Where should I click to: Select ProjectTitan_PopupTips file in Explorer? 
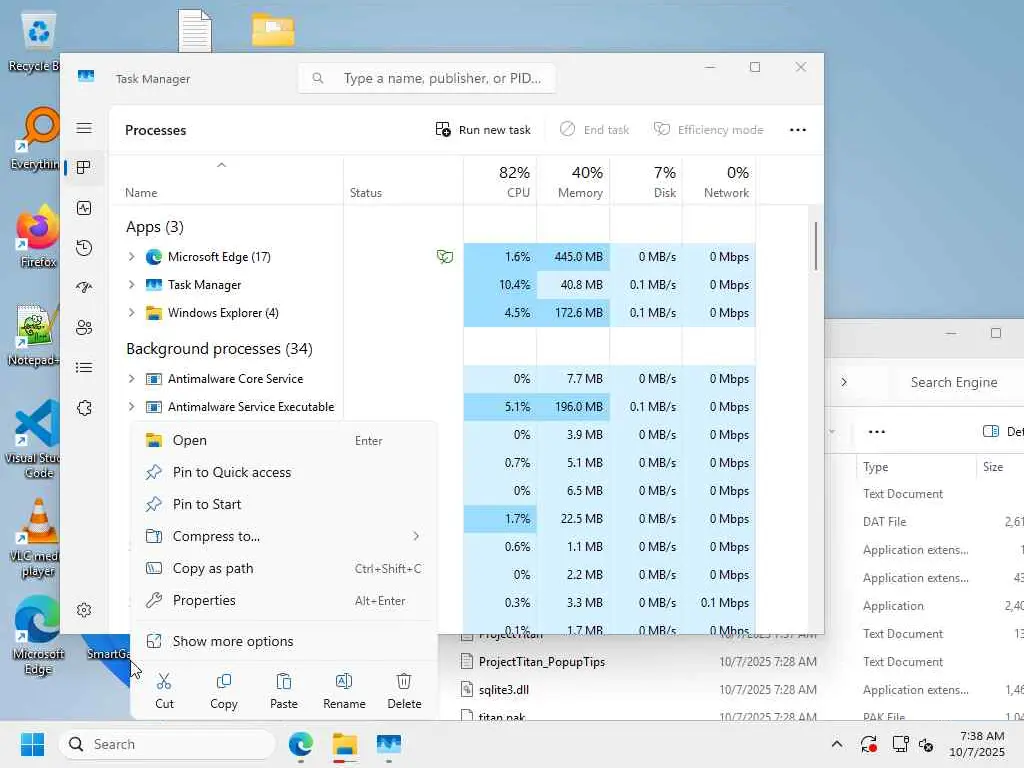click(x=541, y=662)
